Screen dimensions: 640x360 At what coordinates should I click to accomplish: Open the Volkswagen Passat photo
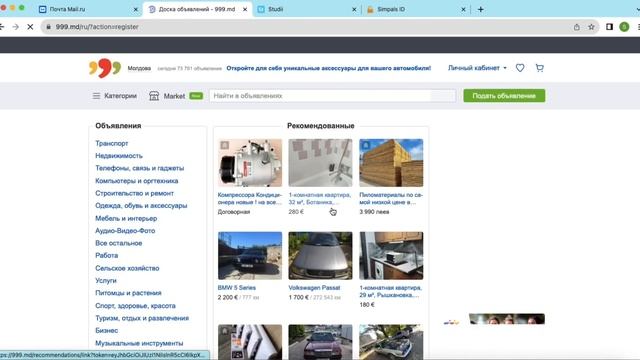[x=320, y=256]
